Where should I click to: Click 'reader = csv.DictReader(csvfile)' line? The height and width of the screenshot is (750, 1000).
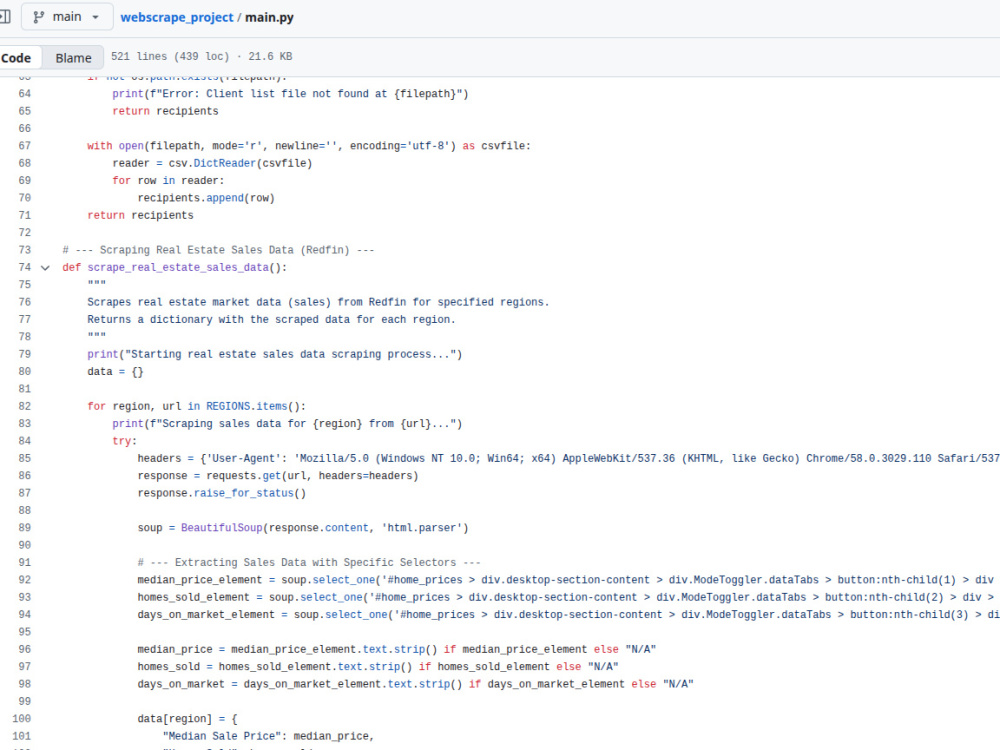pos(212,163)
